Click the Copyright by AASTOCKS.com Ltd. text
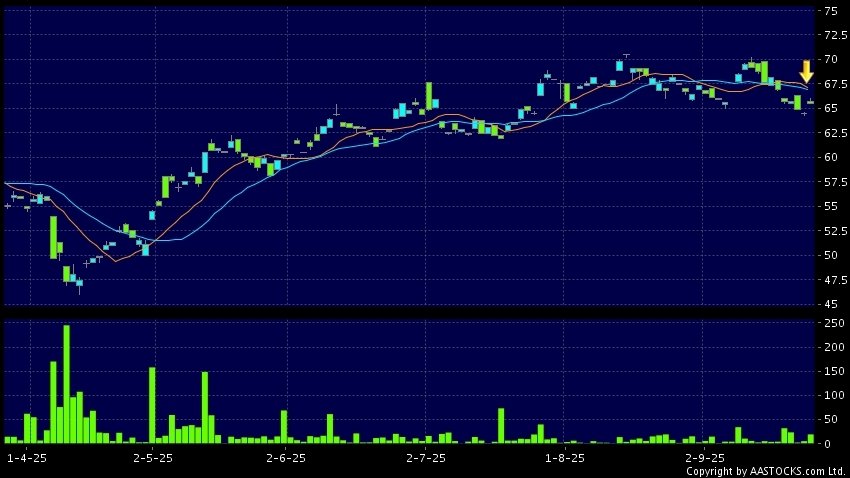This screenshot has height=478, width=850. click(x=766, y=471)
